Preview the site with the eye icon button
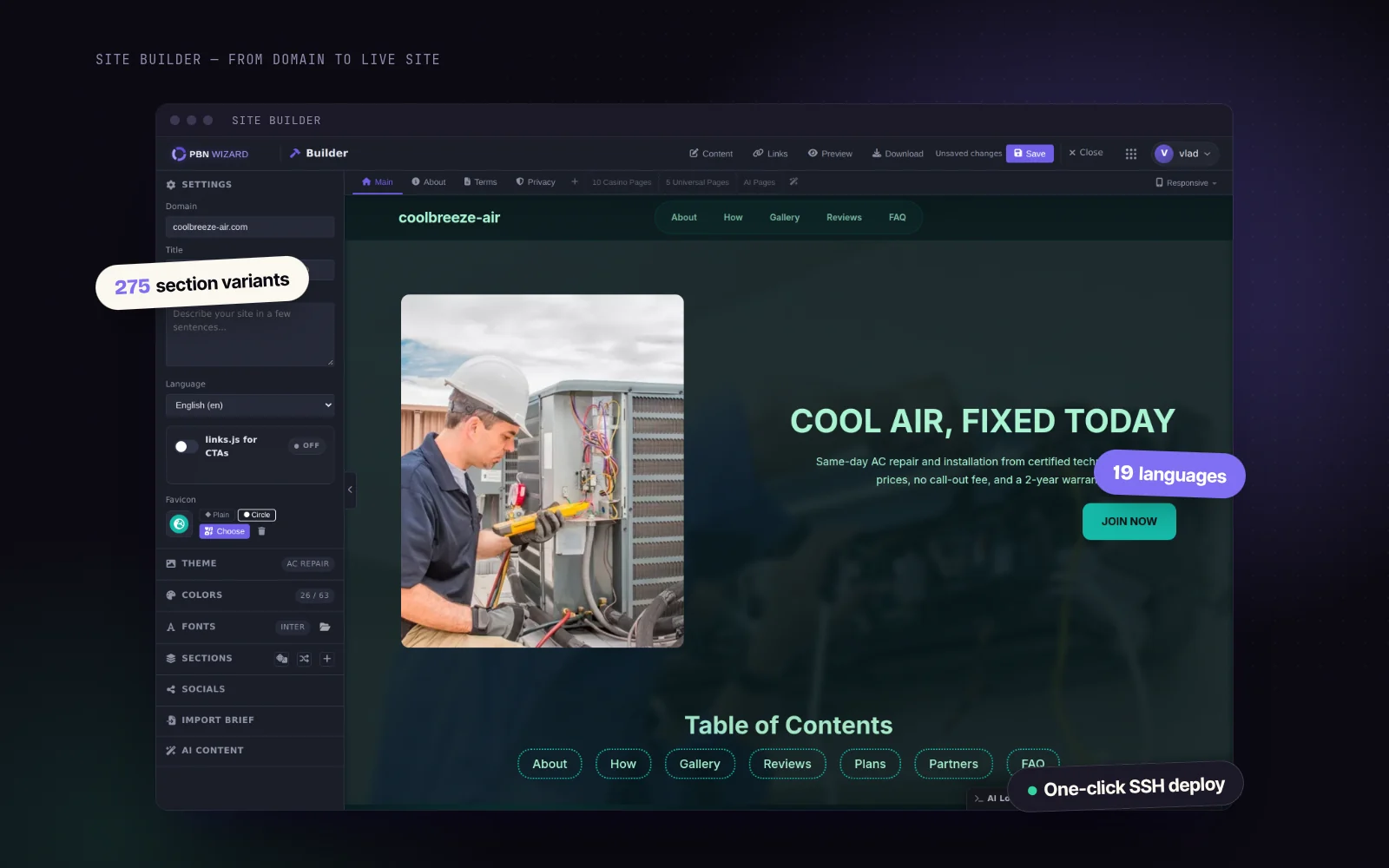 830,154
